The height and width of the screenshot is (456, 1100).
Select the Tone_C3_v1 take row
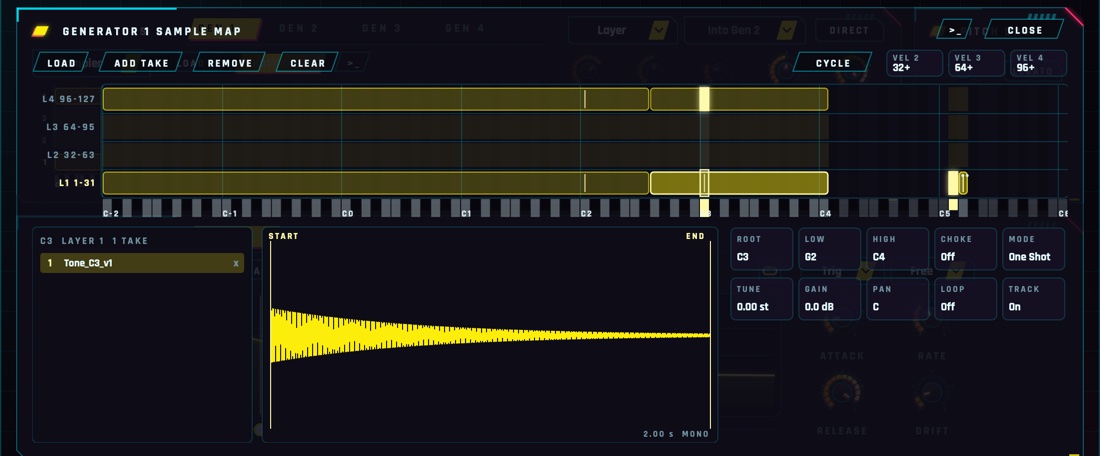[x=142, y=263]
